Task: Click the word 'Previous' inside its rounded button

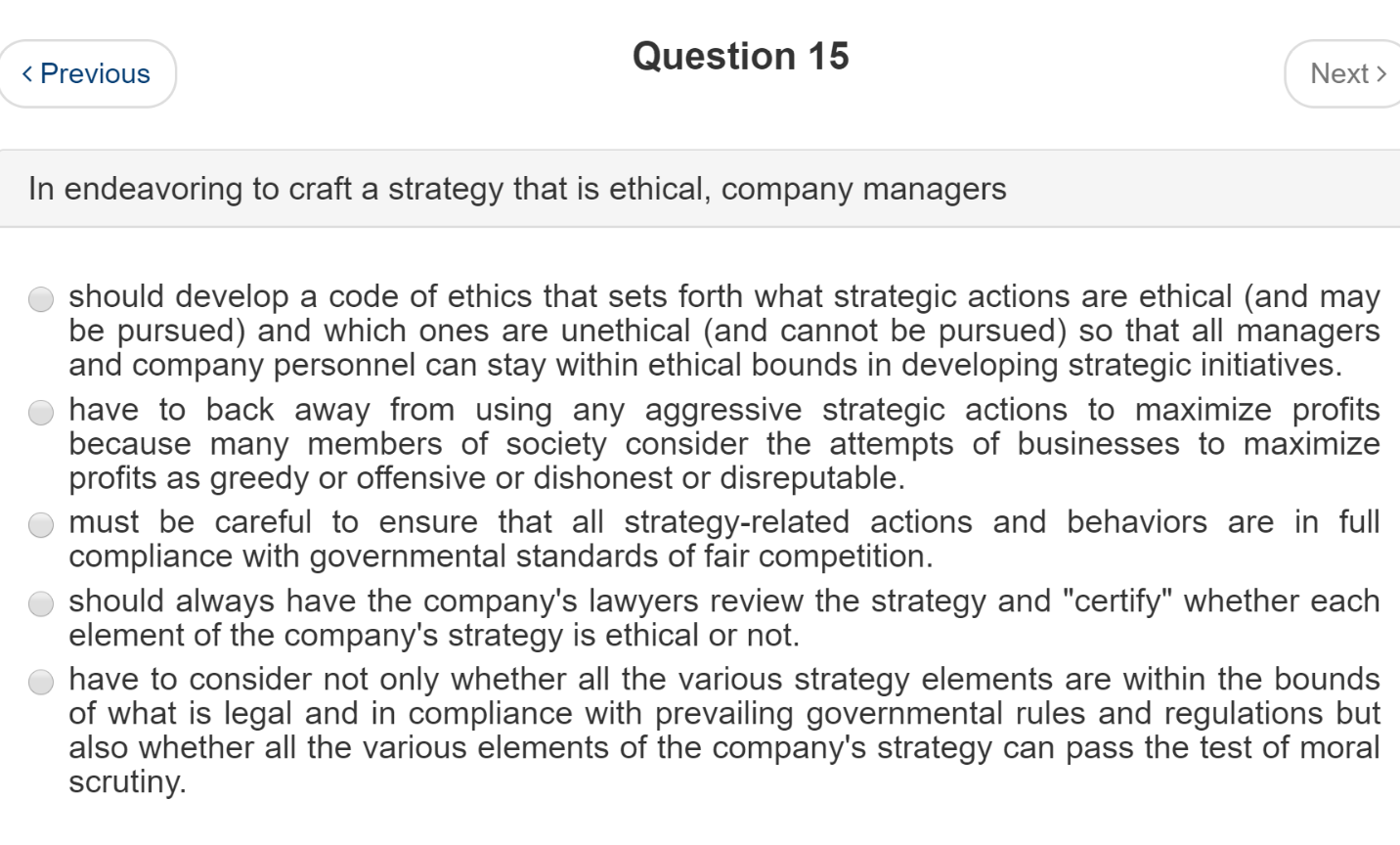Action: 98,72
